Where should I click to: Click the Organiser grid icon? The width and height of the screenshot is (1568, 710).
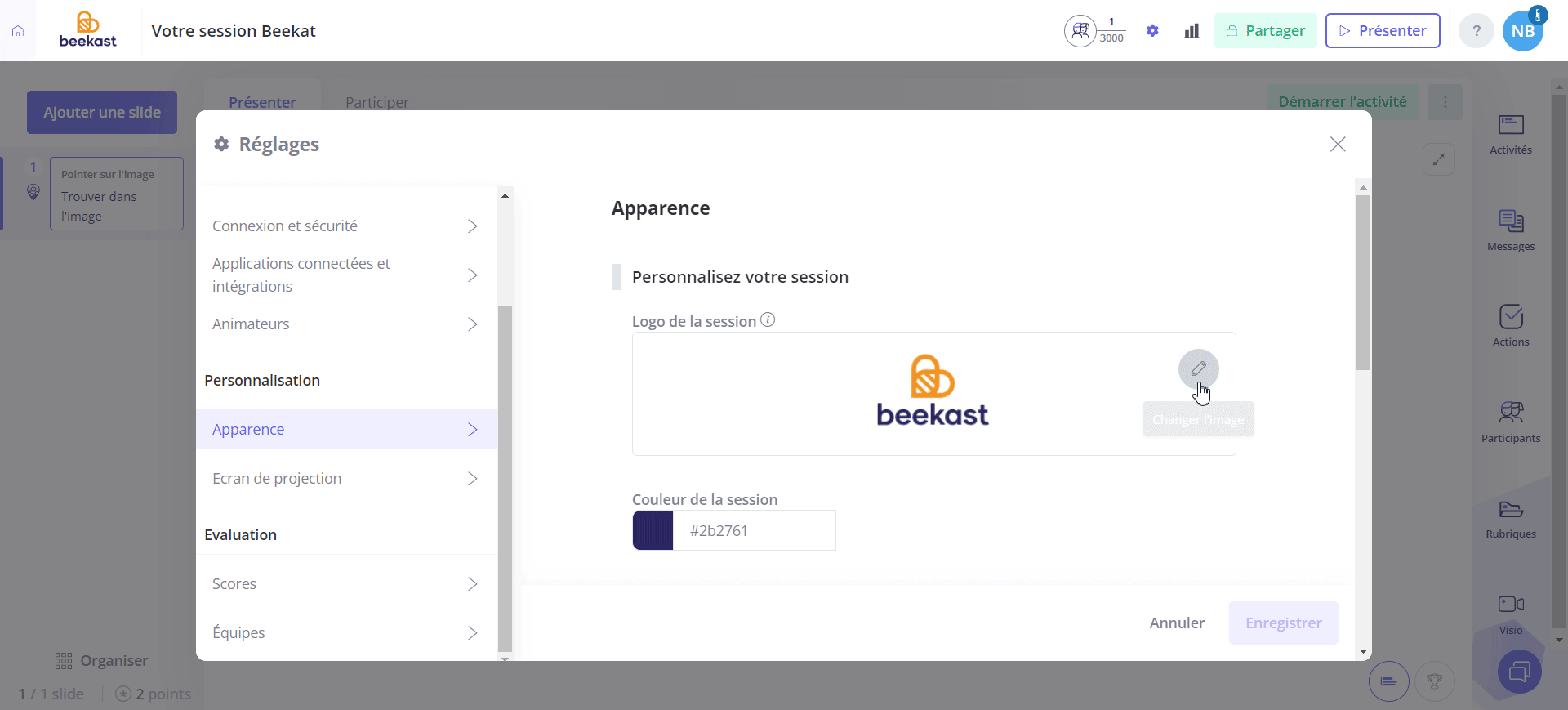[64, 661]
